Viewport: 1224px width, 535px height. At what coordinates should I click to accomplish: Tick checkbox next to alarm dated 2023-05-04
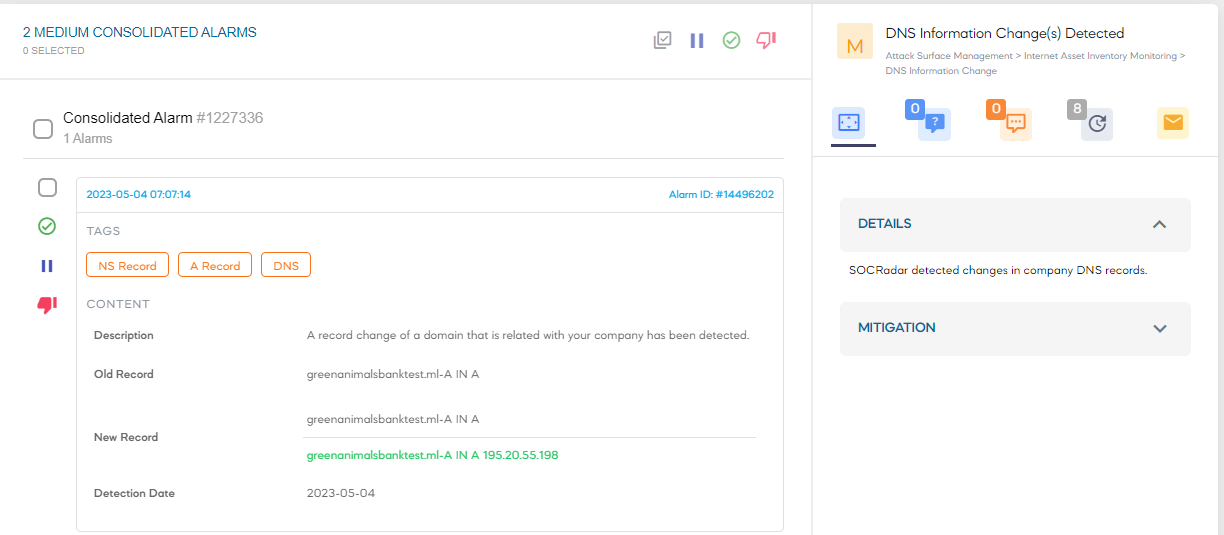click(47, 187)
